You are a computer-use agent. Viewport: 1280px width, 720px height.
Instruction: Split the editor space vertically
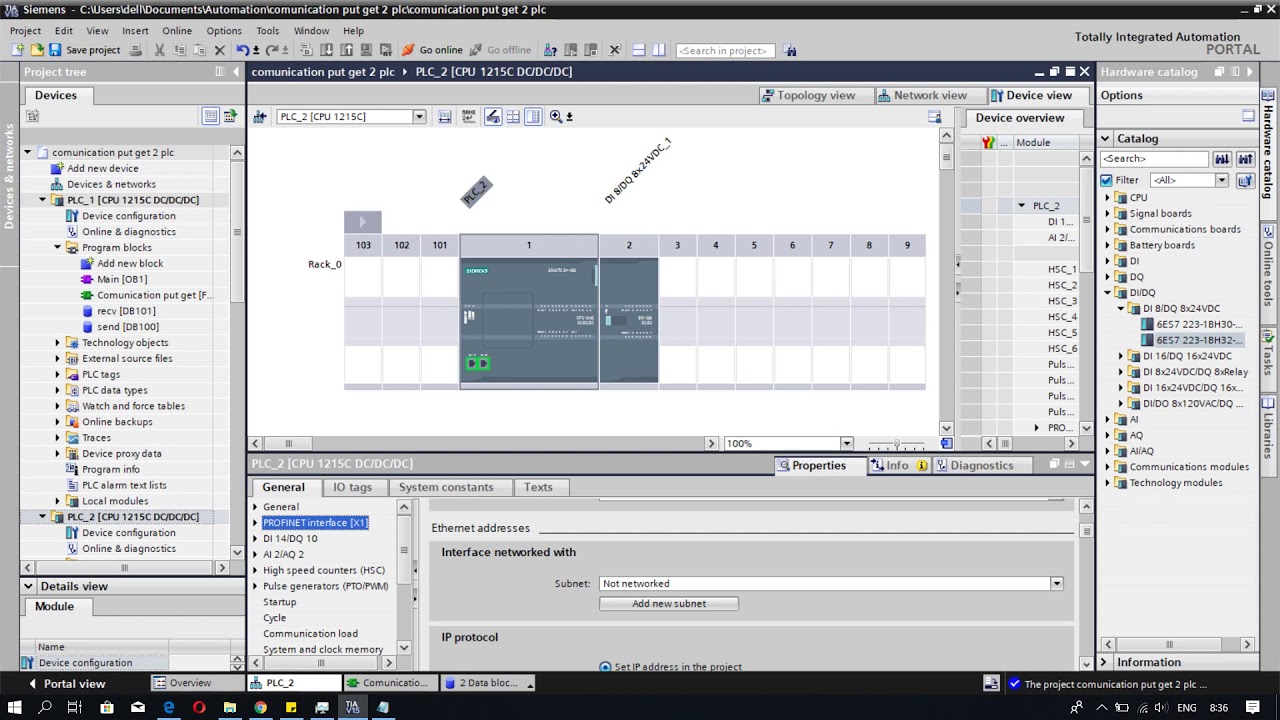(x=659, y=50)
